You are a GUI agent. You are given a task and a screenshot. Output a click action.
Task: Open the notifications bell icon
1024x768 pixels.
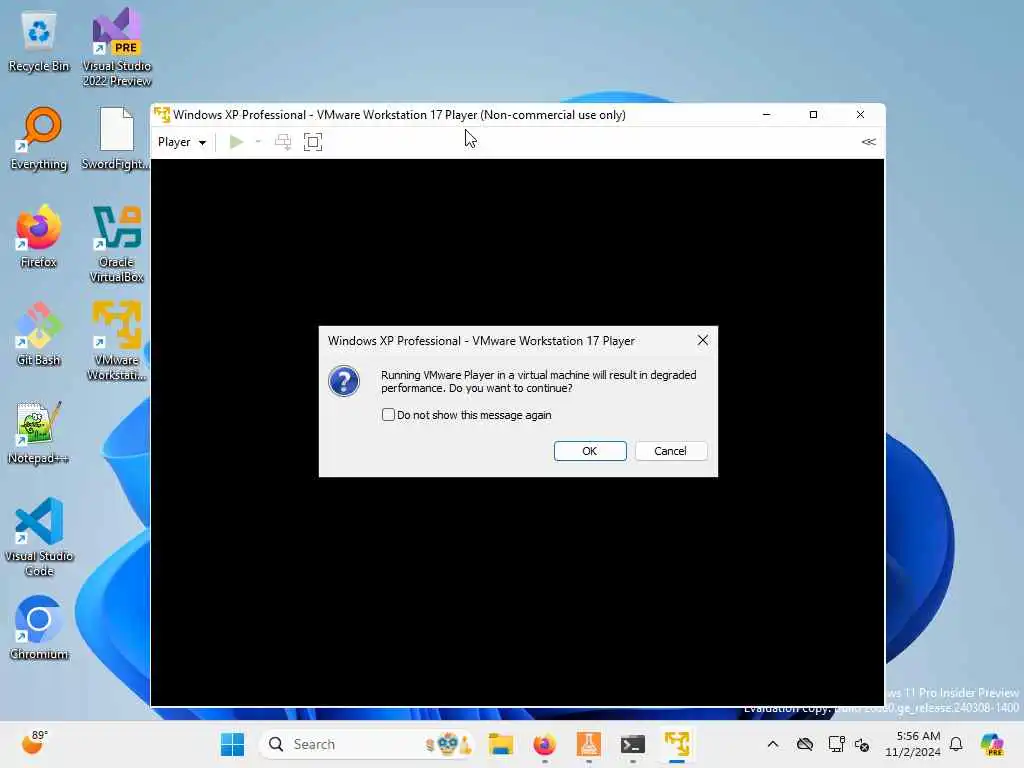[956, 744]
